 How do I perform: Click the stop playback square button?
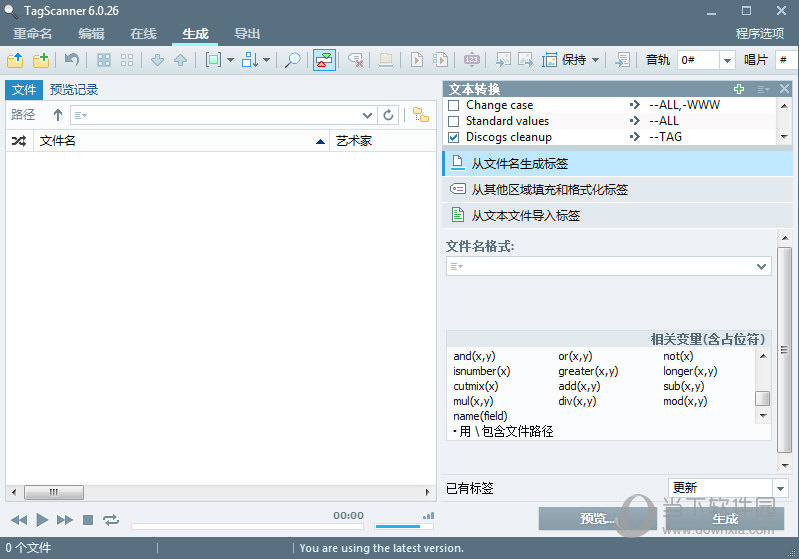[x=88, y=520]
